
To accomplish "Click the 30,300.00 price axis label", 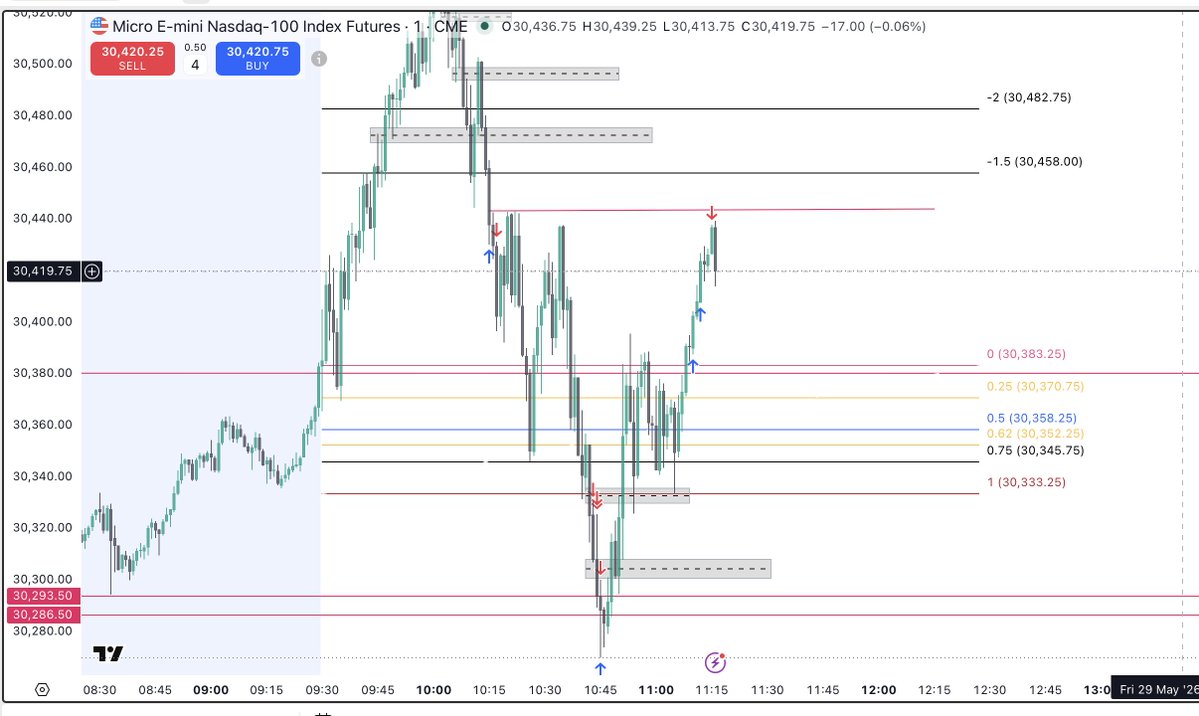I will [x=43, y=579].
